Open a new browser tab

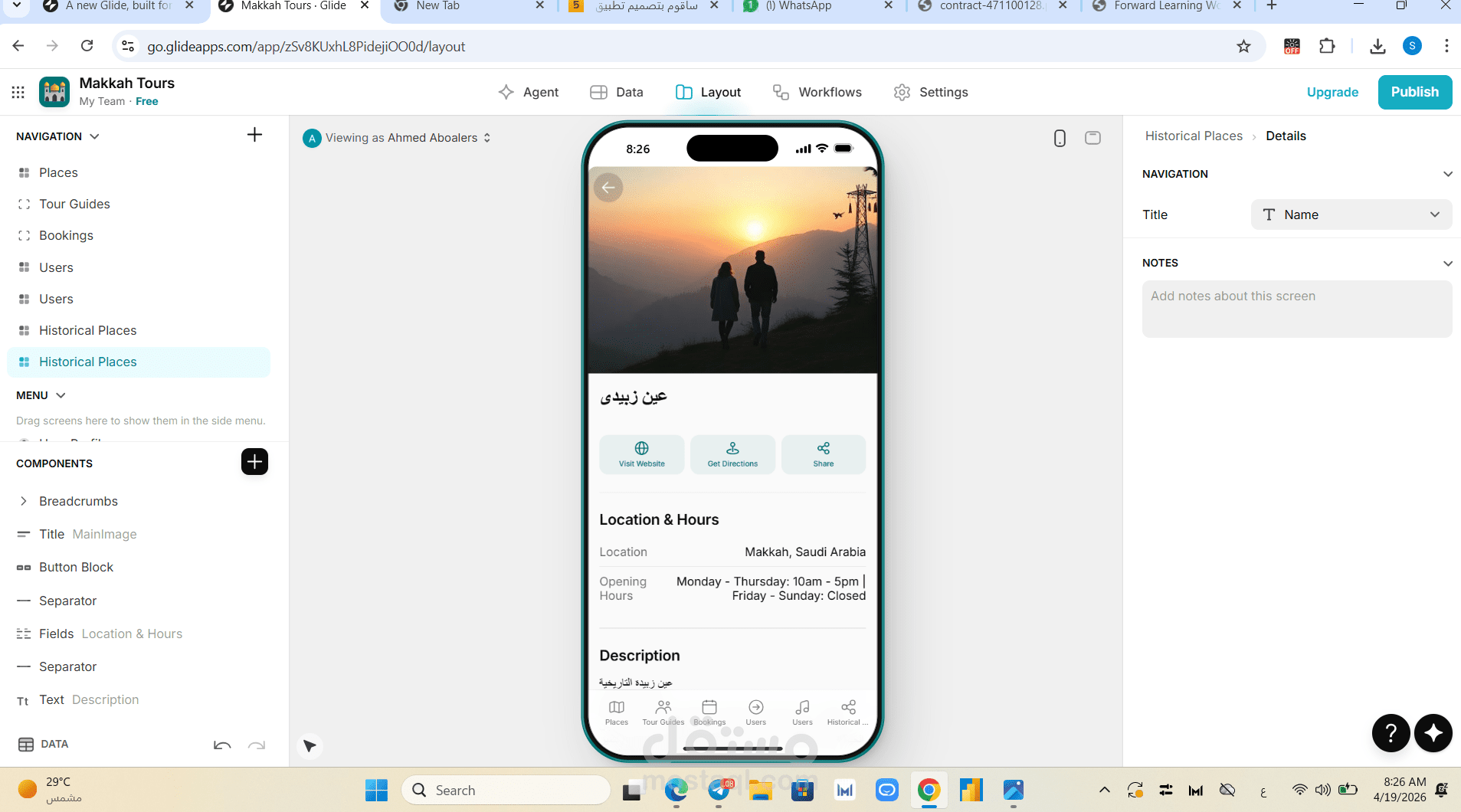click(1272, 5)
